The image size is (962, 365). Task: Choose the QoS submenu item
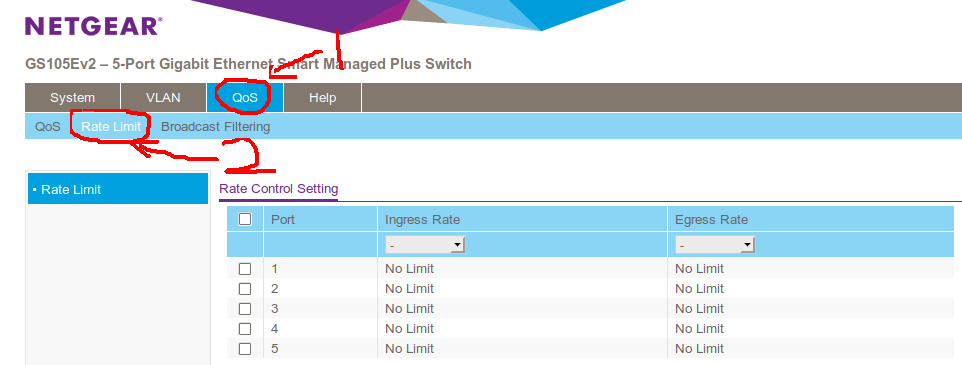[x=48, y=127]
